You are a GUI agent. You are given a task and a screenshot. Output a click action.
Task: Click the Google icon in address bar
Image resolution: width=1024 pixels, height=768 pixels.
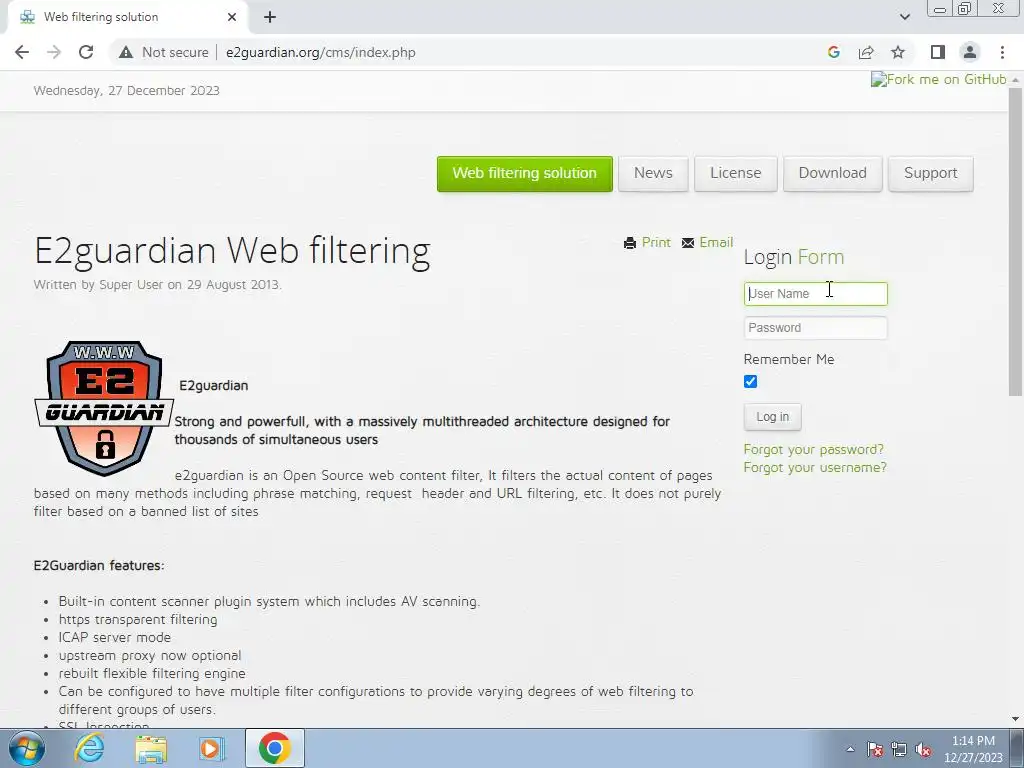833,52
